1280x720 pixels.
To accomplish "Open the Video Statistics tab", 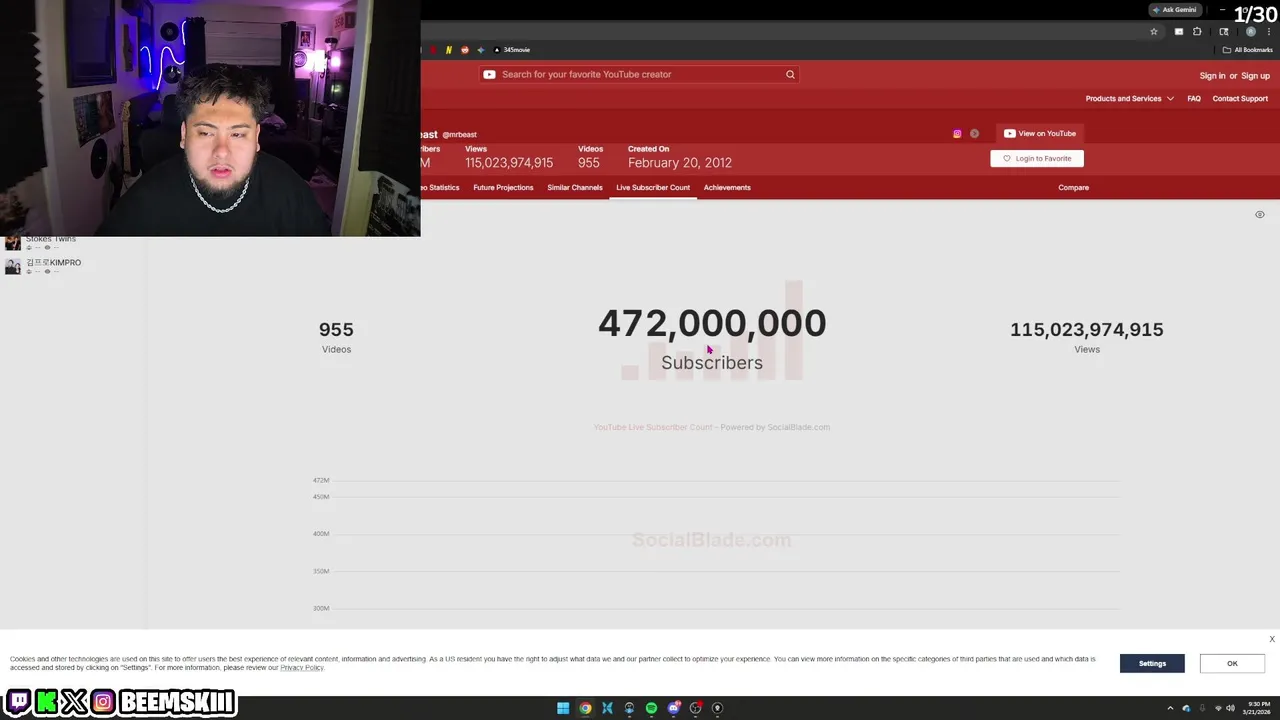I will click(x=439, y=187).
